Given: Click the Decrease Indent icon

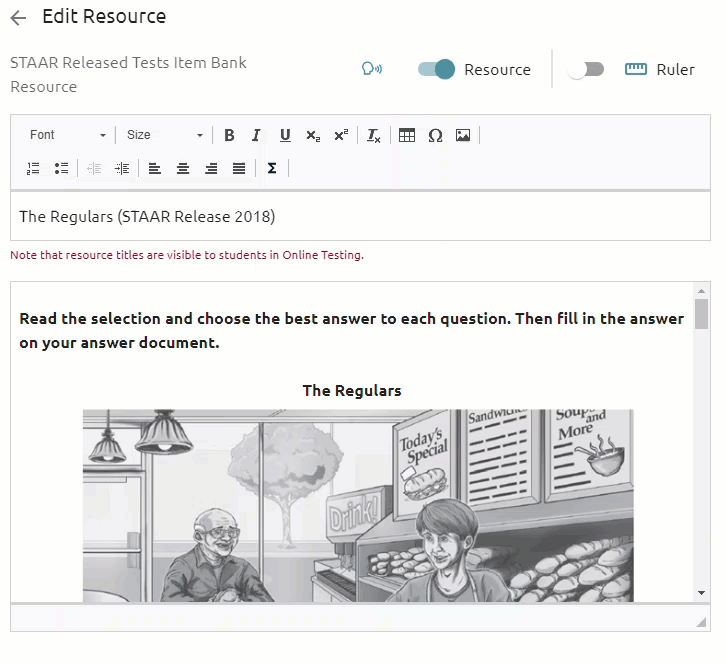Looking at the screenshot, I should 94,168.
